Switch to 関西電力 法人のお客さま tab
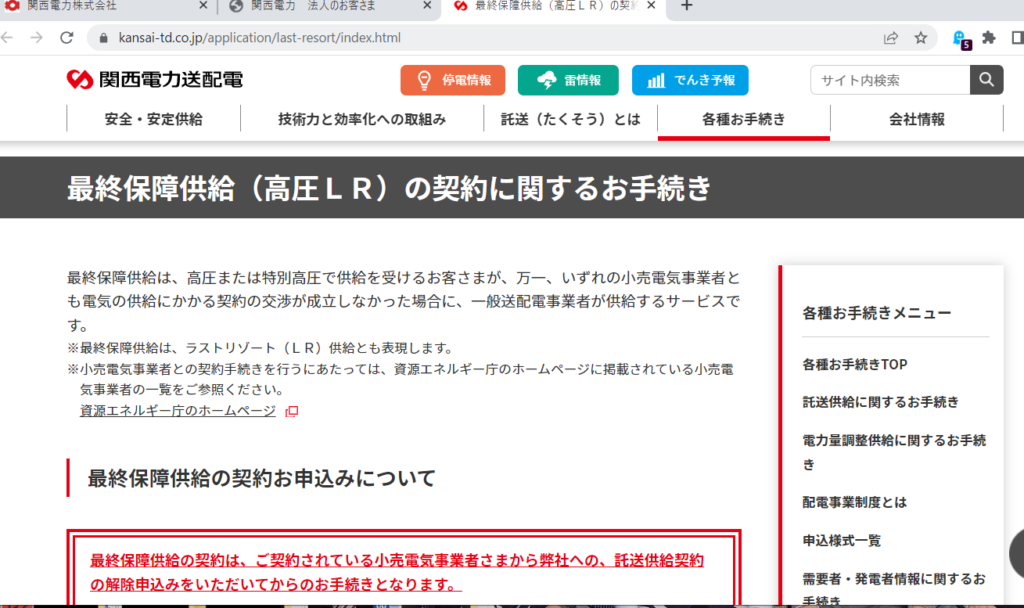 [x=320, y=6]
